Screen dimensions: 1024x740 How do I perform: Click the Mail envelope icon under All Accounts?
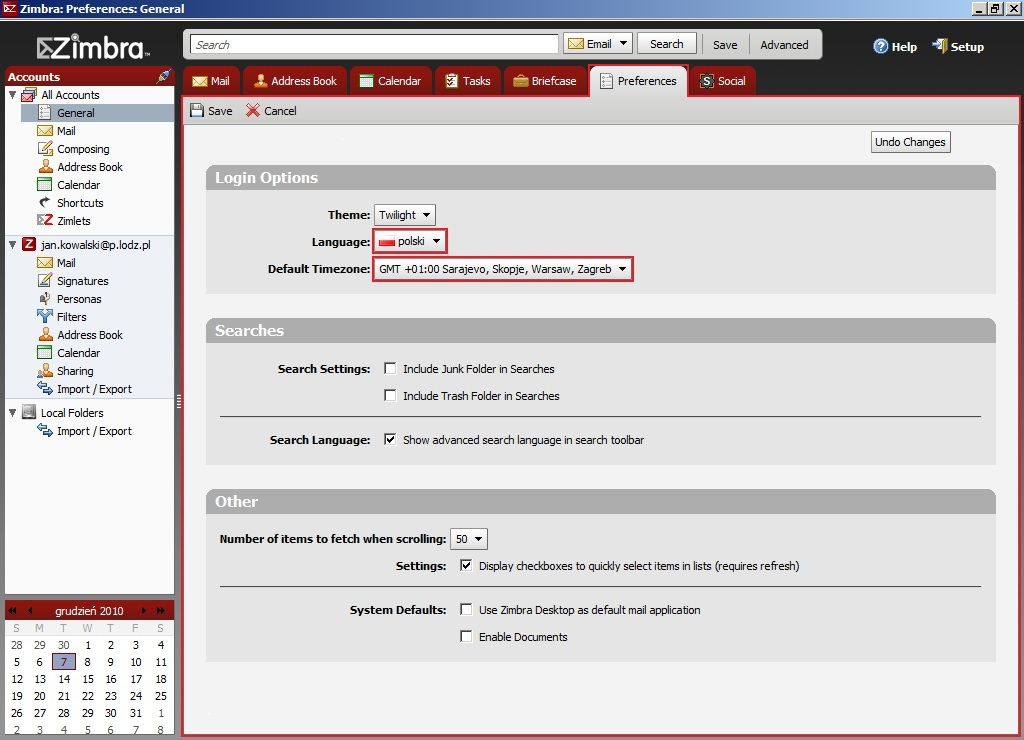pos(44,131)
